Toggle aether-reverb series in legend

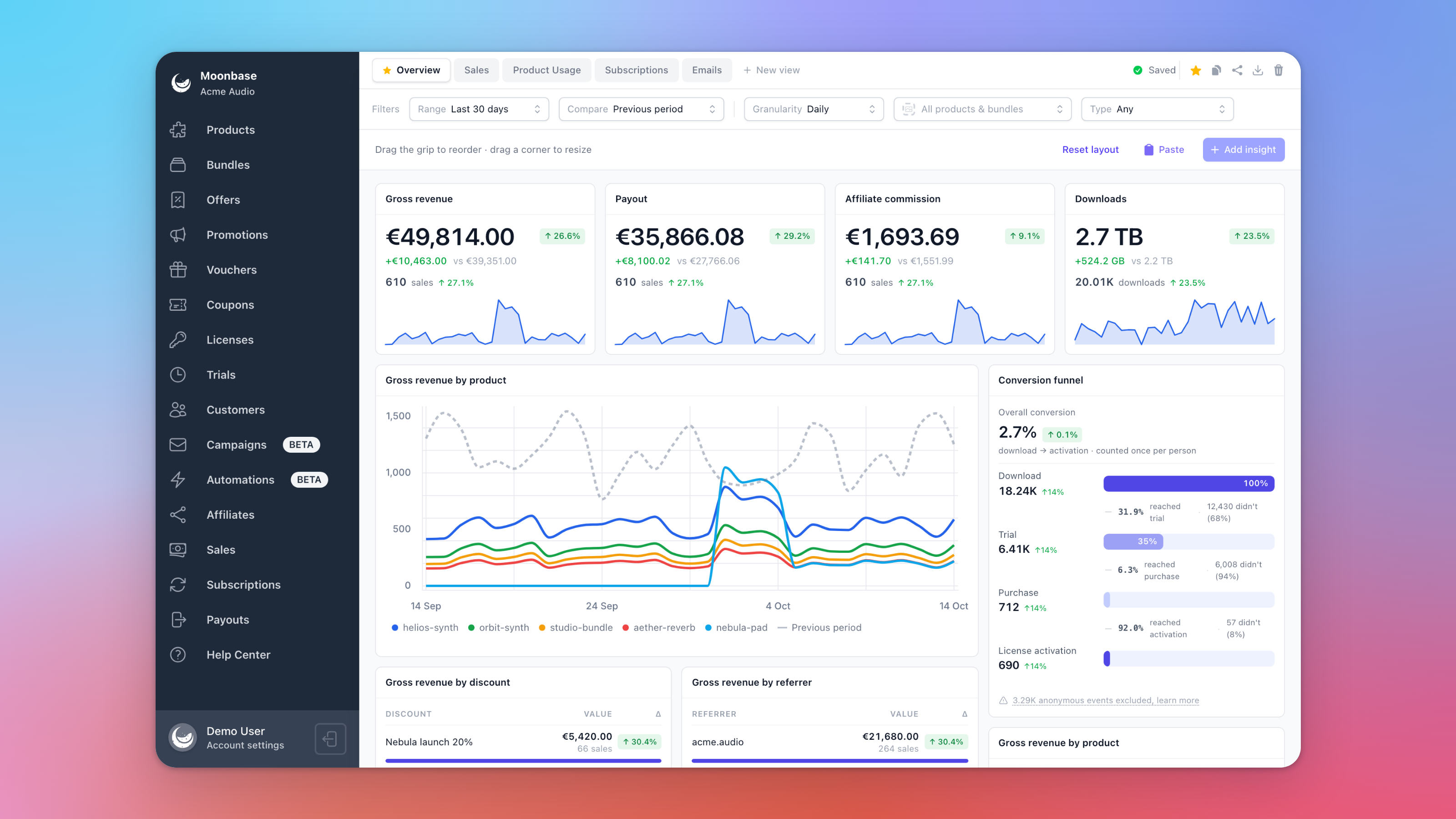[658, 627]
